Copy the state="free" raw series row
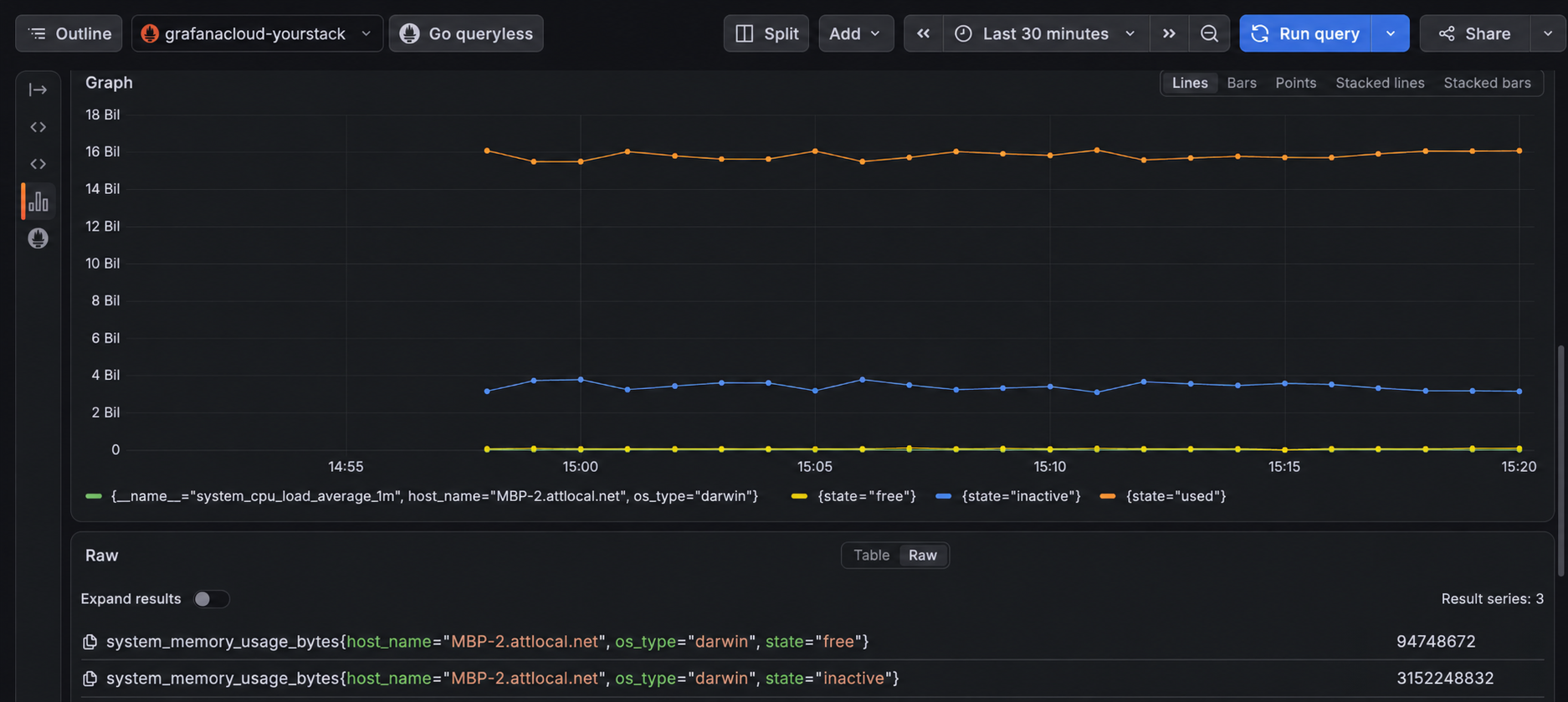This screenshot has height=702, width=1568. click(x=90, y=642)
